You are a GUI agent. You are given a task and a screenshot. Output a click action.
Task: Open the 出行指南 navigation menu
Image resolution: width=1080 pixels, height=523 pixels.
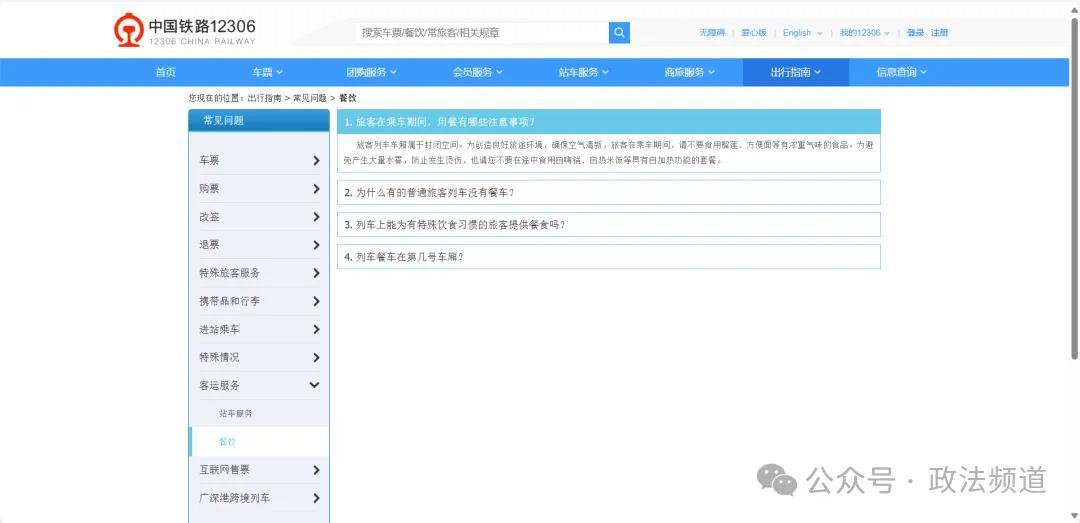click(x=796, y=72)
